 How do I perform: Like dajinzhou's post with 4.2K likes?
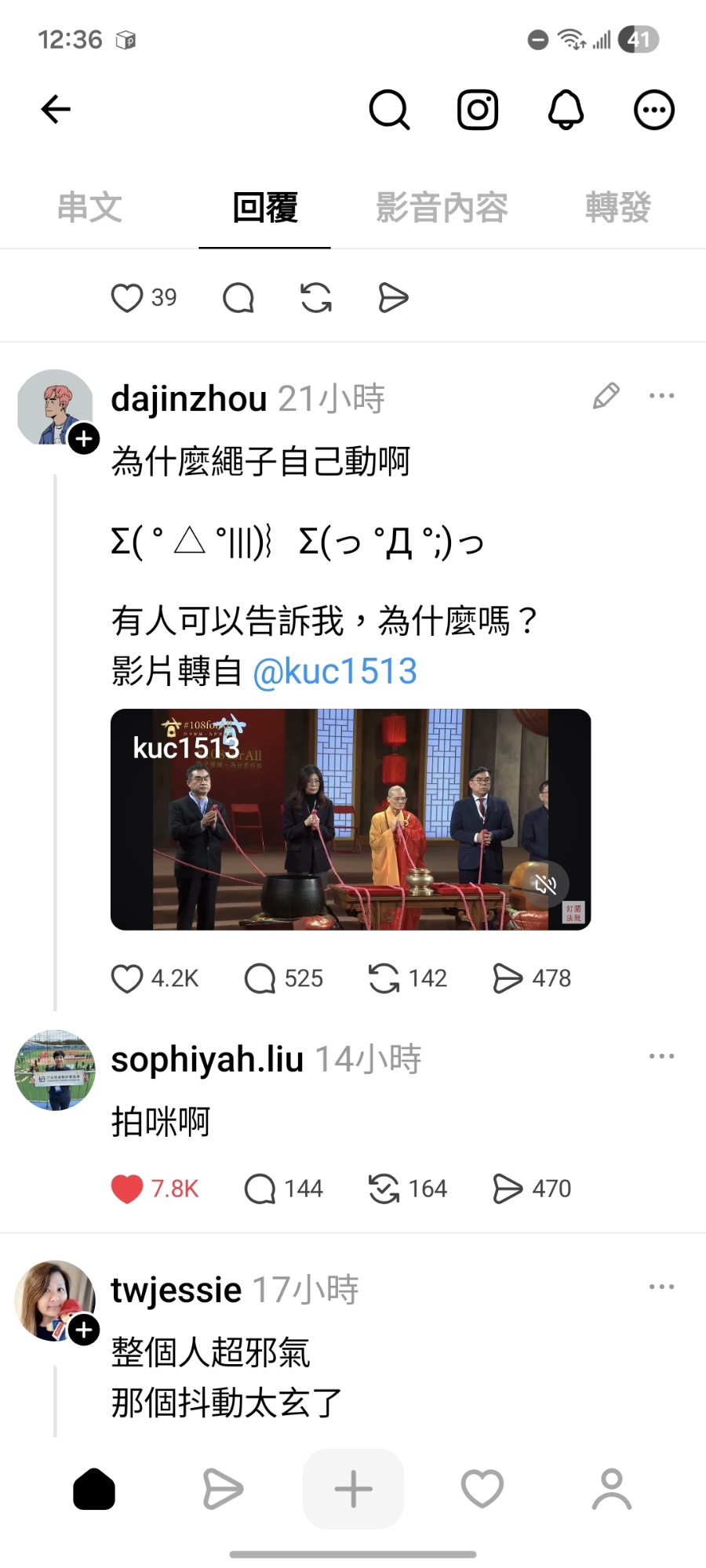(127, 978)
